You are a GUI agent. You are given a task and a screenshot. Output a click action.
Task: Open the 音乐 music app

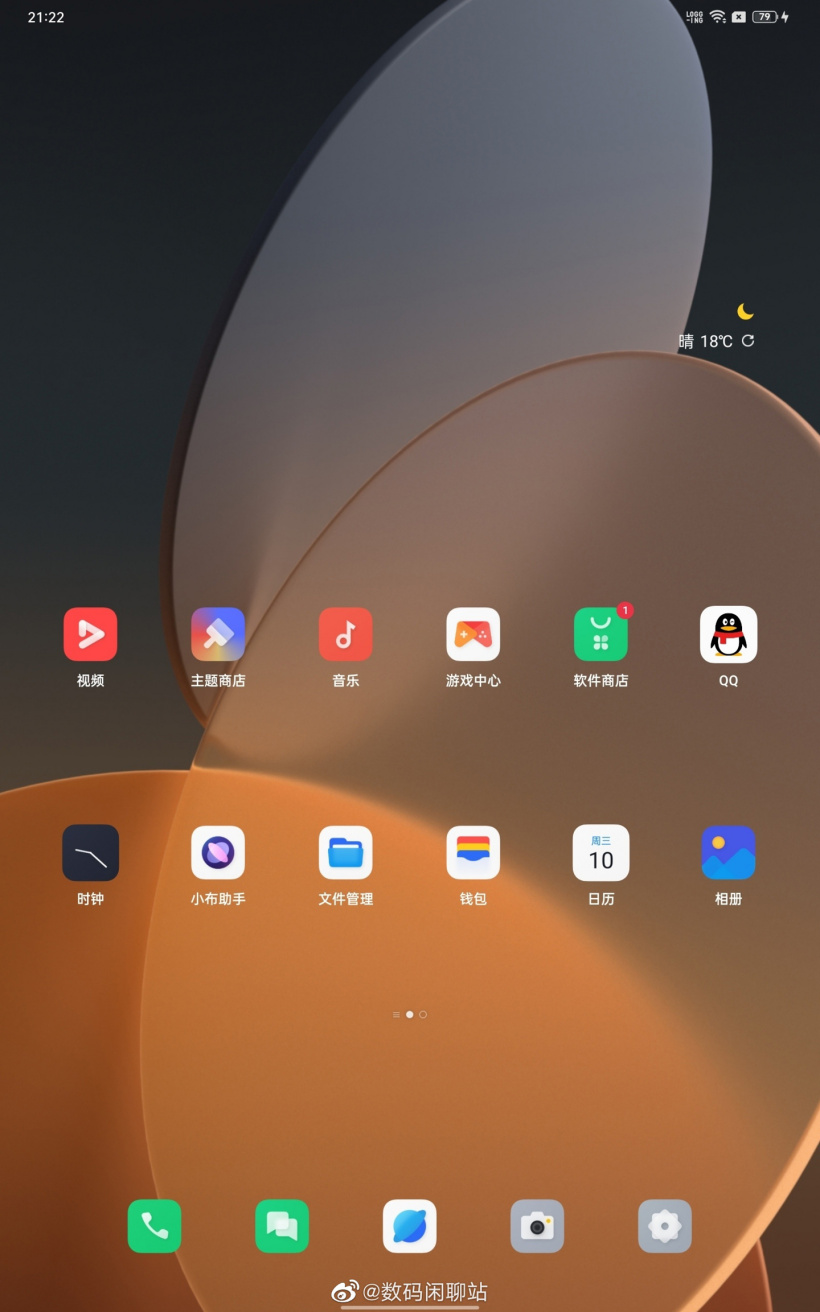345,634
